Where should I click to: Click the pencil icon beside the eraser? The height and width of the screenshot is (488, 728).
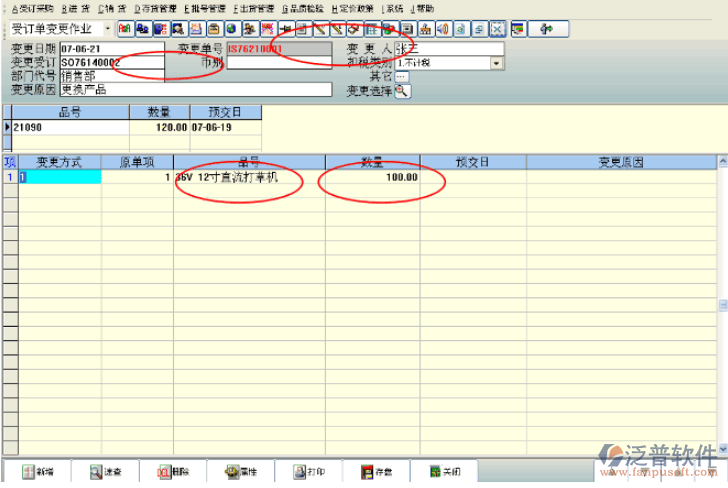click(x=337, y=29)
